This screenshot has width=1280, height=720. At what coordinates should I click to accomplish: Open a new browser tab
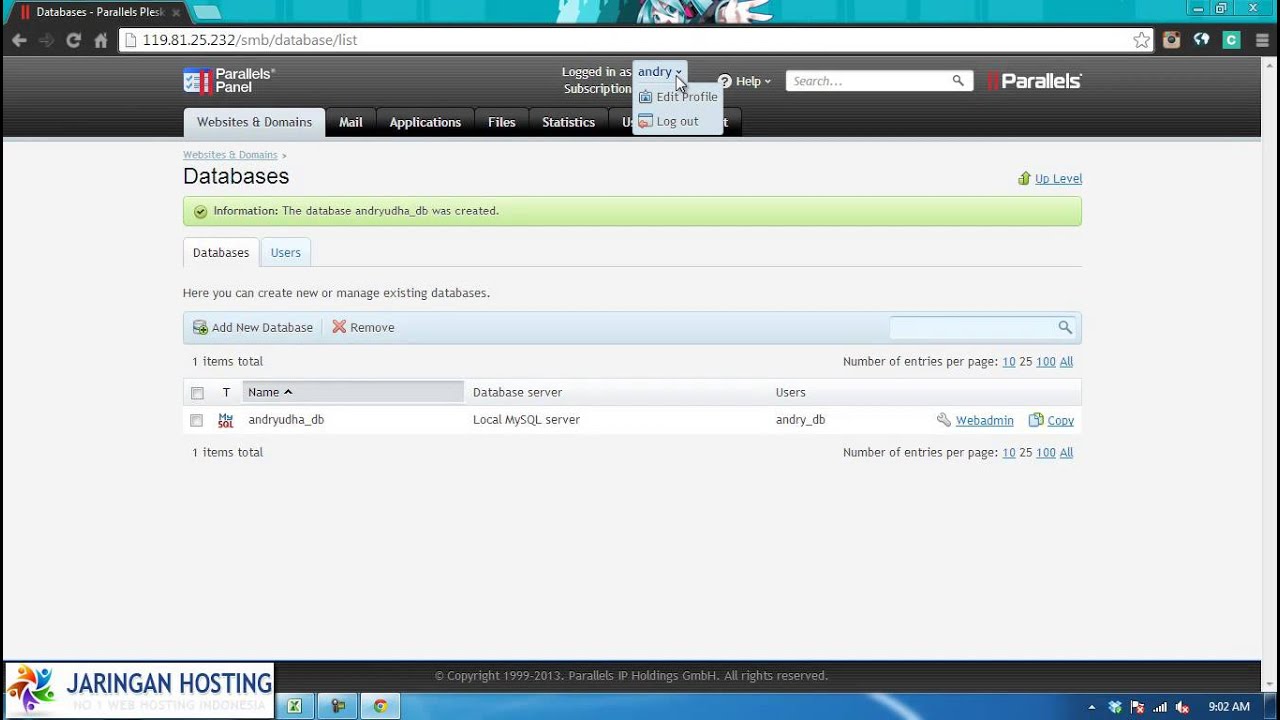coord(207,12)
